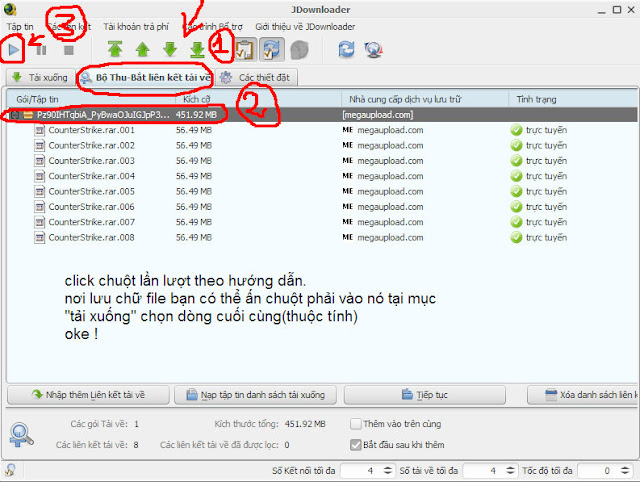
Task: Click 56.49 MB size of CounterStrike.rar.007
Action: [x=194, y=222]
